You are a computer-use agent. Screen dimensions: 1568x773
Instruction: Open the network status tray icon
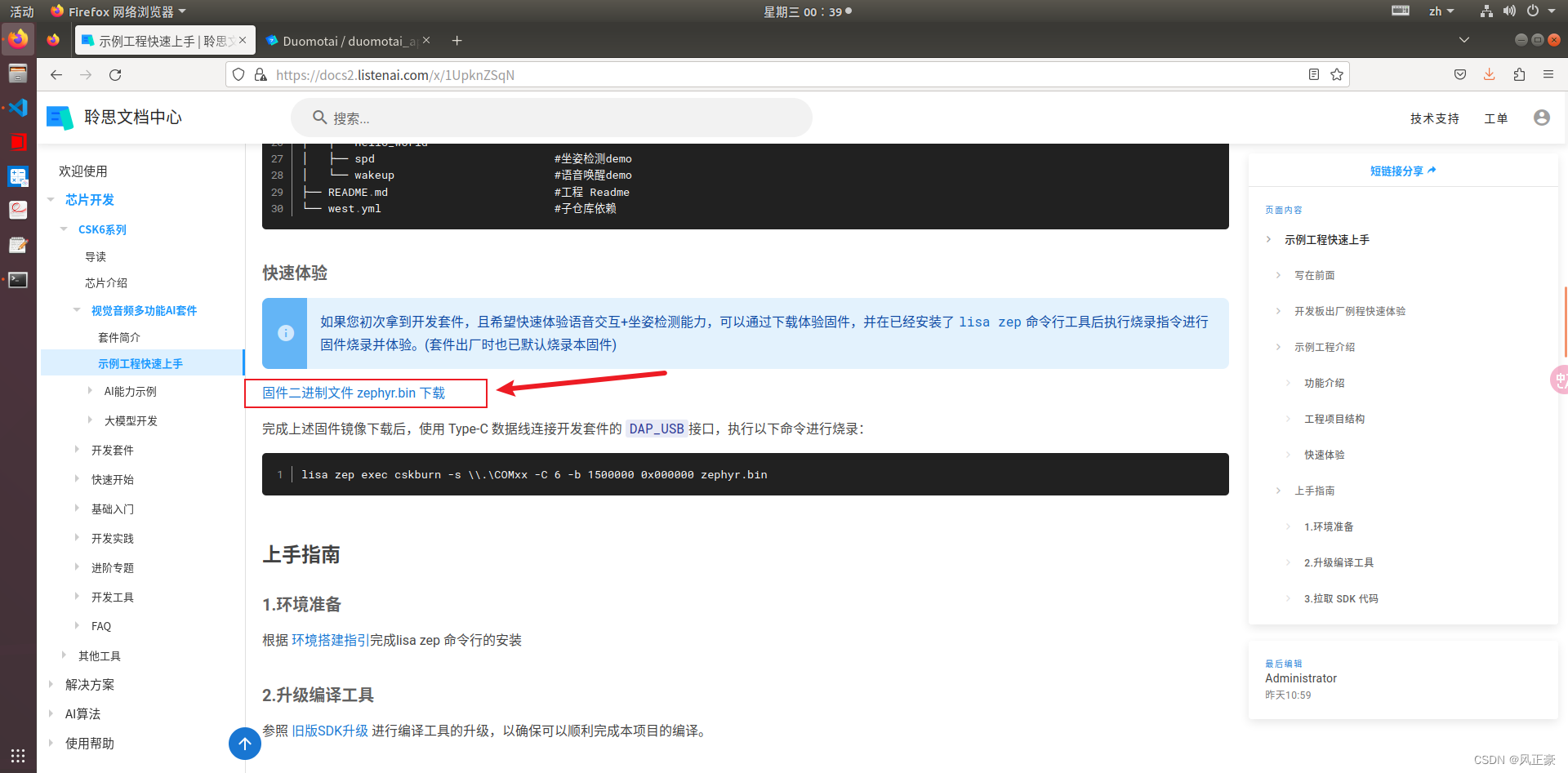point(1486,11)
